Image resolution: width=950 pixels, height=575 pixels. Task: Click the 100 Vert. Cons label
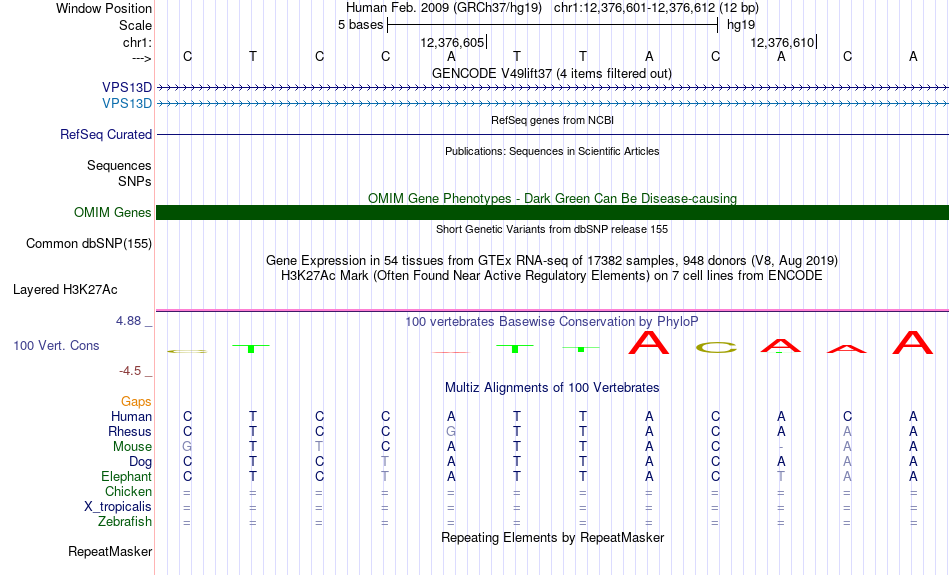coord(56,345)
